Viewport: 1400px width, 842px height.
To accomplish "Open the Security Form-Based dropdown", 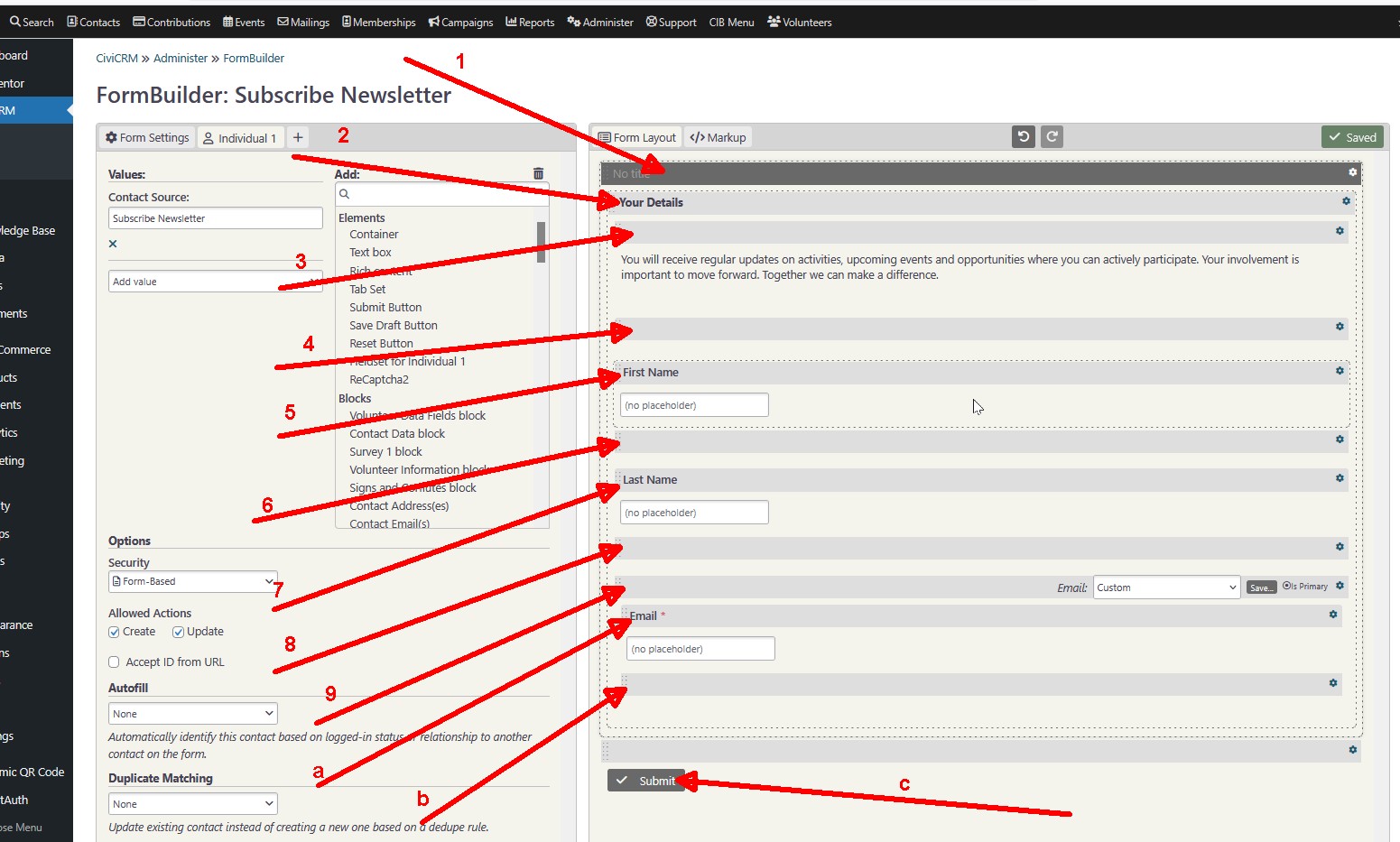I will coord(192,582).
